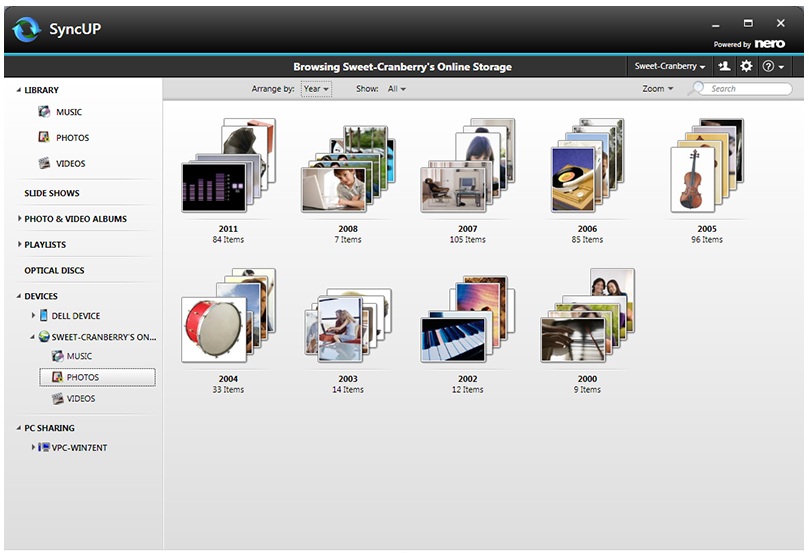This screenshot has height=553, width=809.
Task: Select PLAYLISTS label
Action: pos(45,245)
